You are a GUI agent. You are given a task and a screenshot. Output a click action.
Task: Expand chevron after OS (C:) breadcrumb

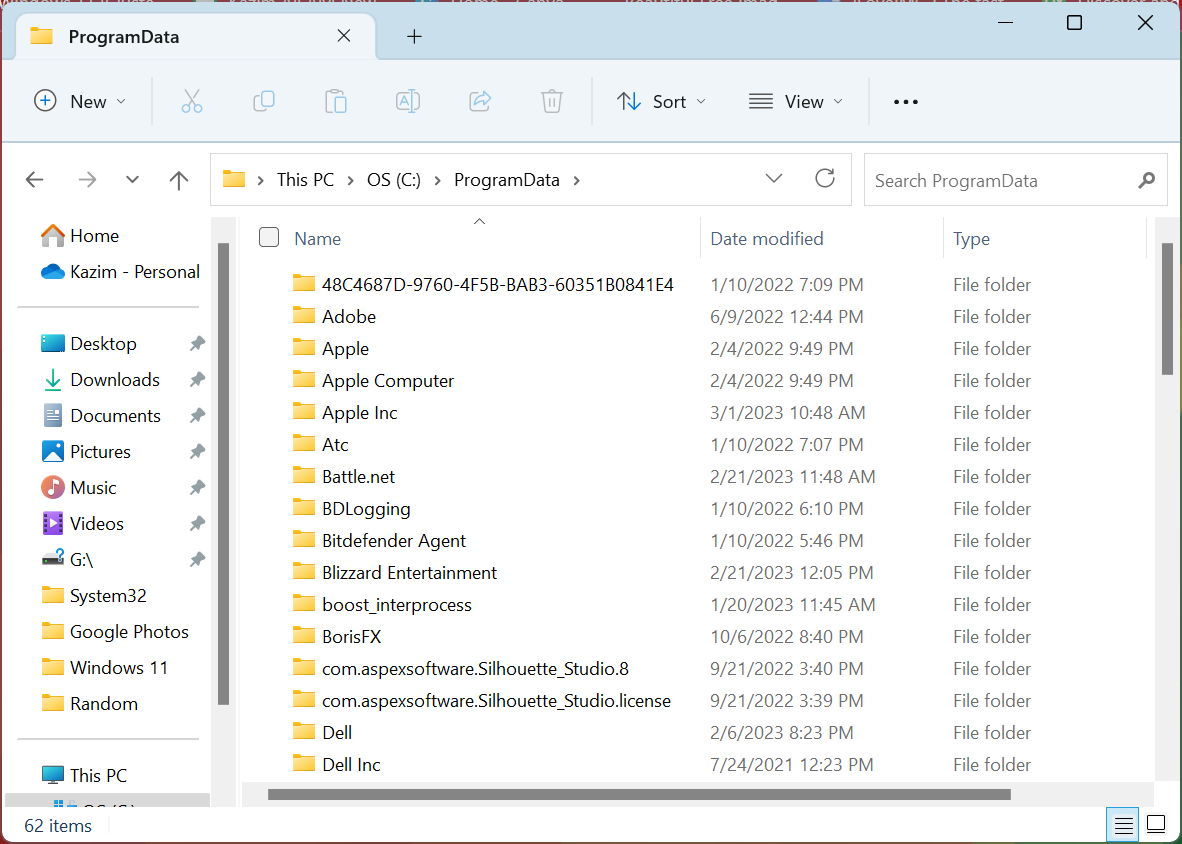(x=437, y=180)
